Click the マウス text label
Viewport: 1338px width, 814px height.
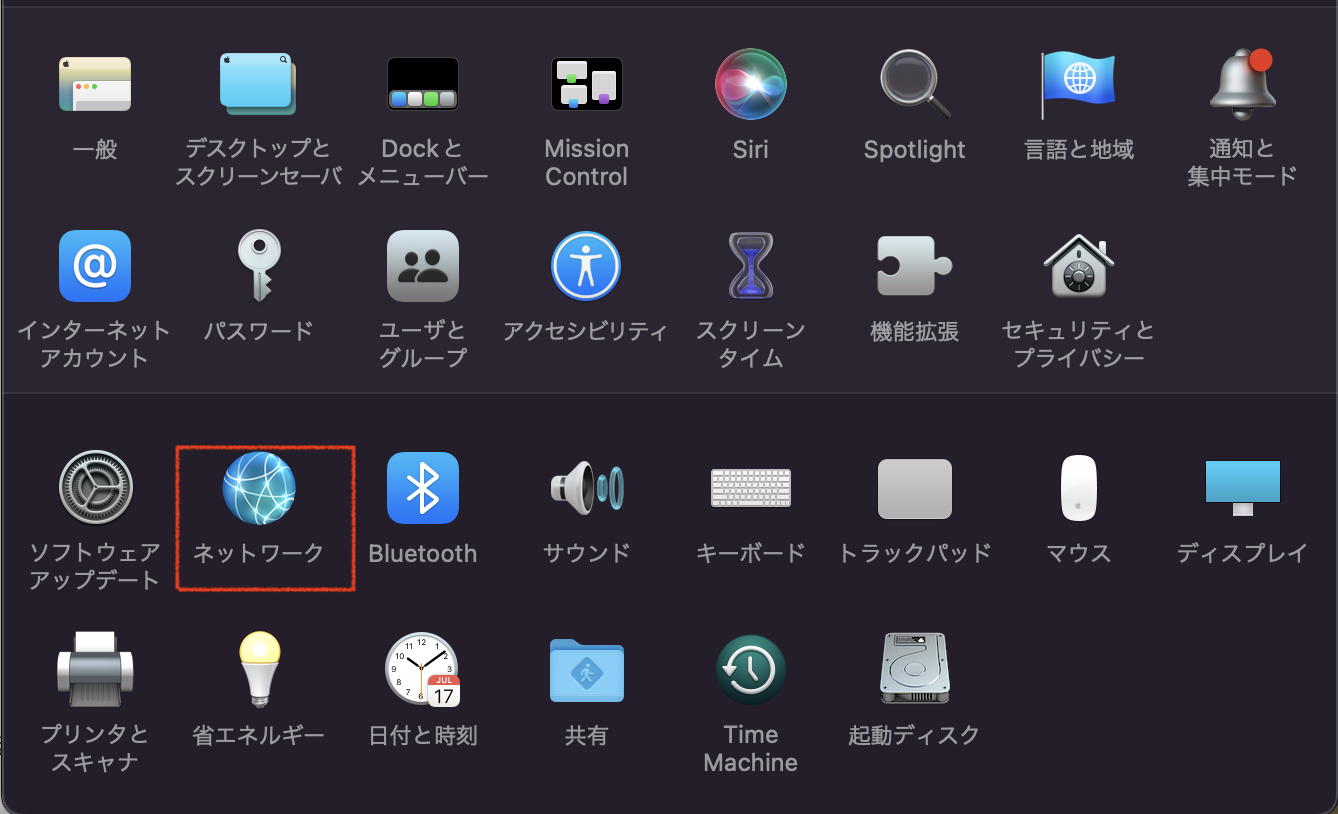(x=1079, y=553)
